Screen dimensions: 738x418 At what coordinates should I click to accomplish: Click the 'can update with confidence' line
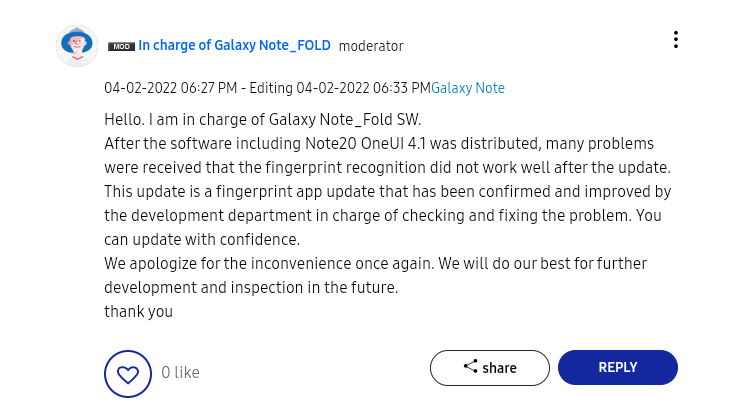(x=202, y=239)
